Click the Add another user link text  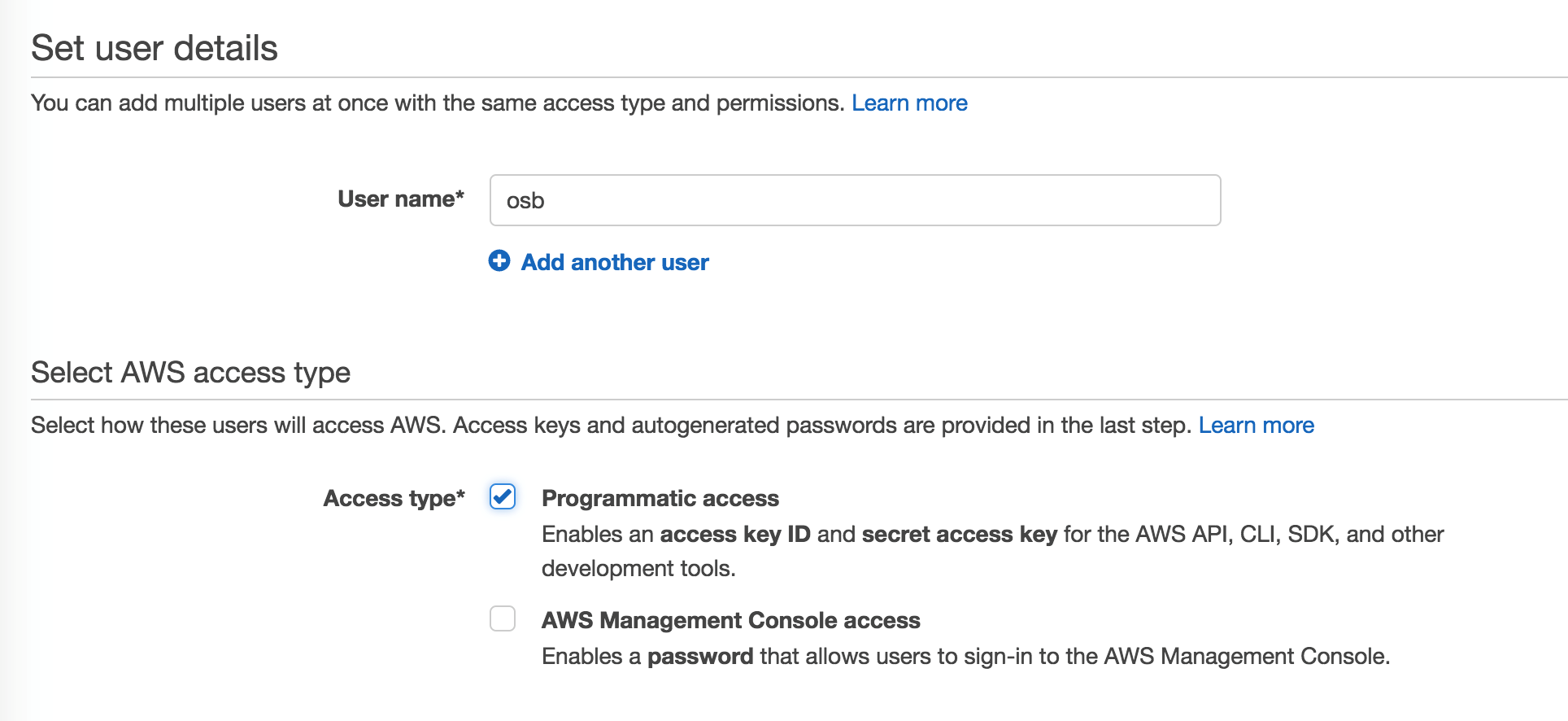615,262
